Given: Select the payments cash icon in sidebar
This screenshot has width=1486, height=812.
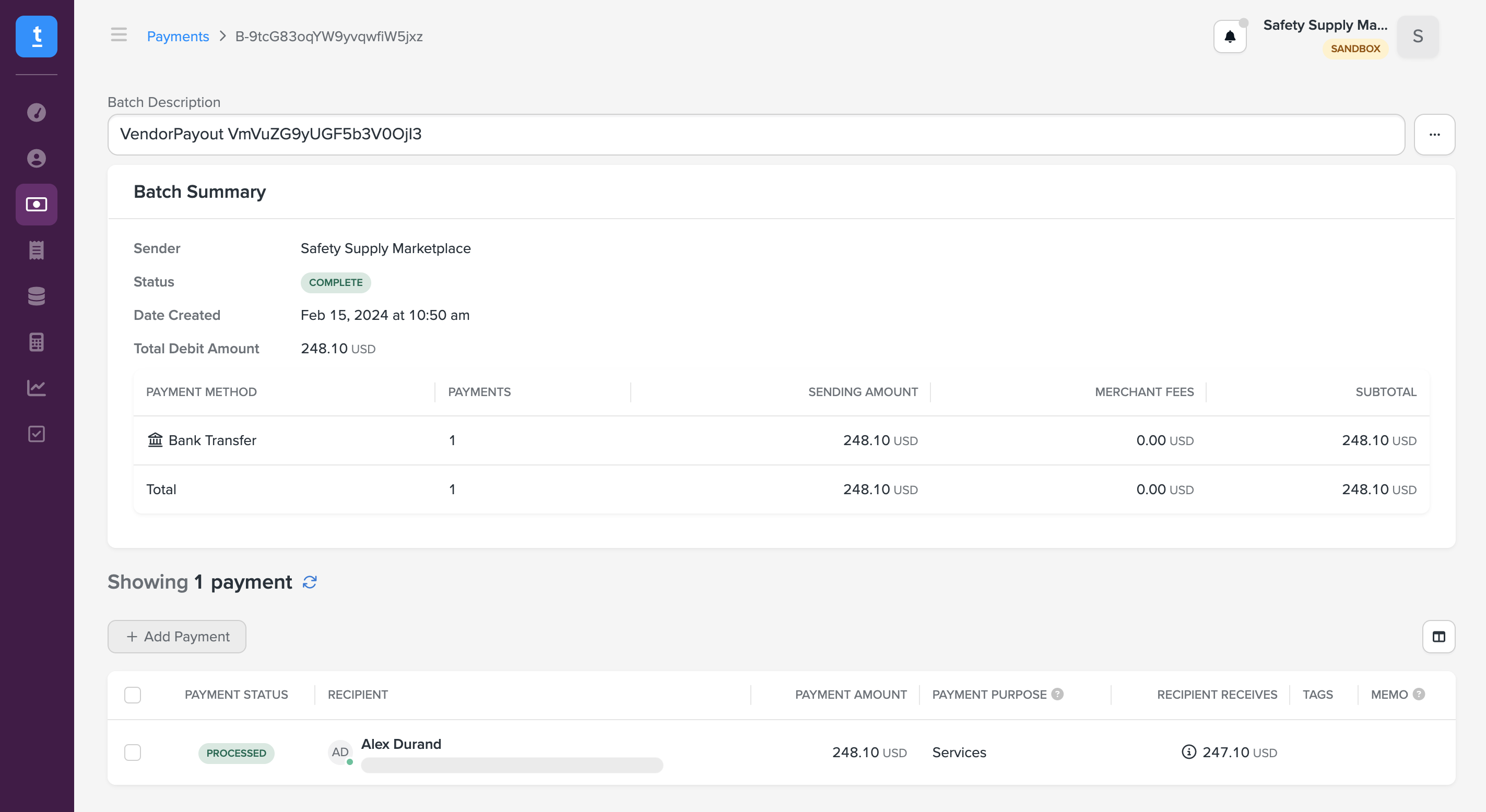Looking at the screenshot, I should pos(37,204).
